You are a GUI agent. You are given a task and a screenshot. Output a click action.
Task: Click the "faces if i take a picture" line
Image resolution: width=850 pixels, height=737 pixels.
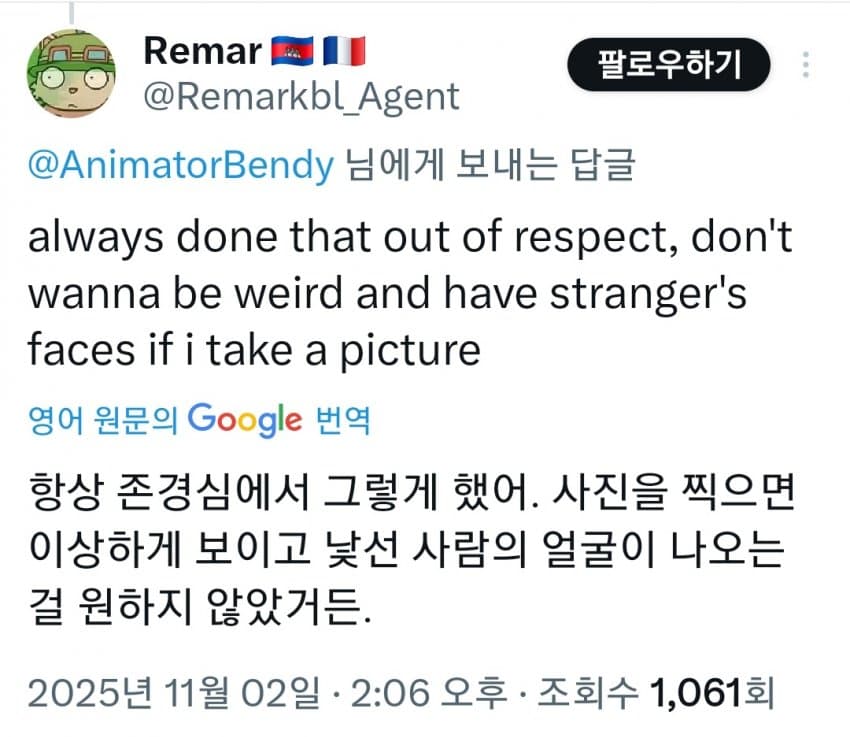point(255,350)
